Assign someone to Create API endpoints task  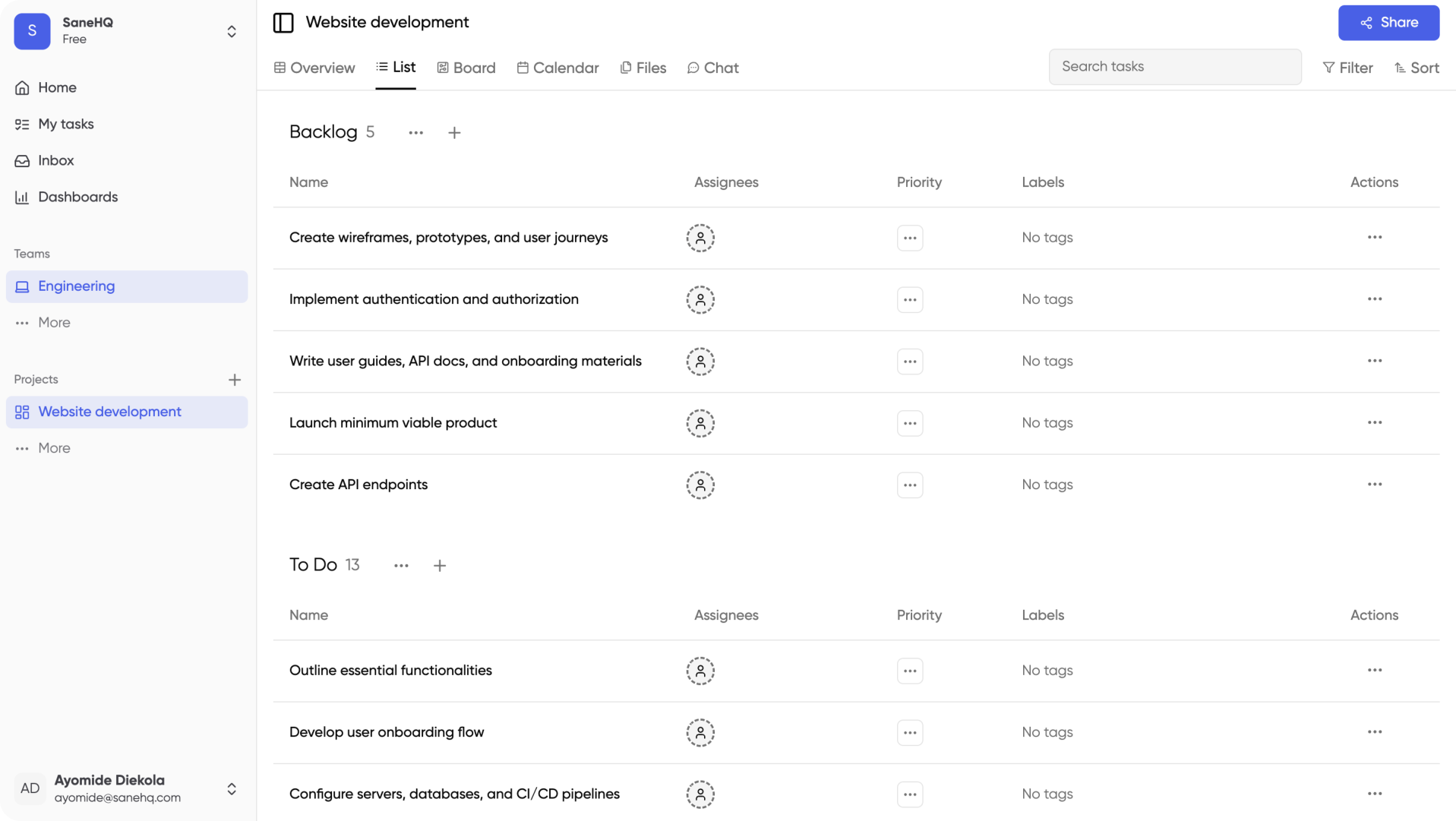[x=700, y=485]
